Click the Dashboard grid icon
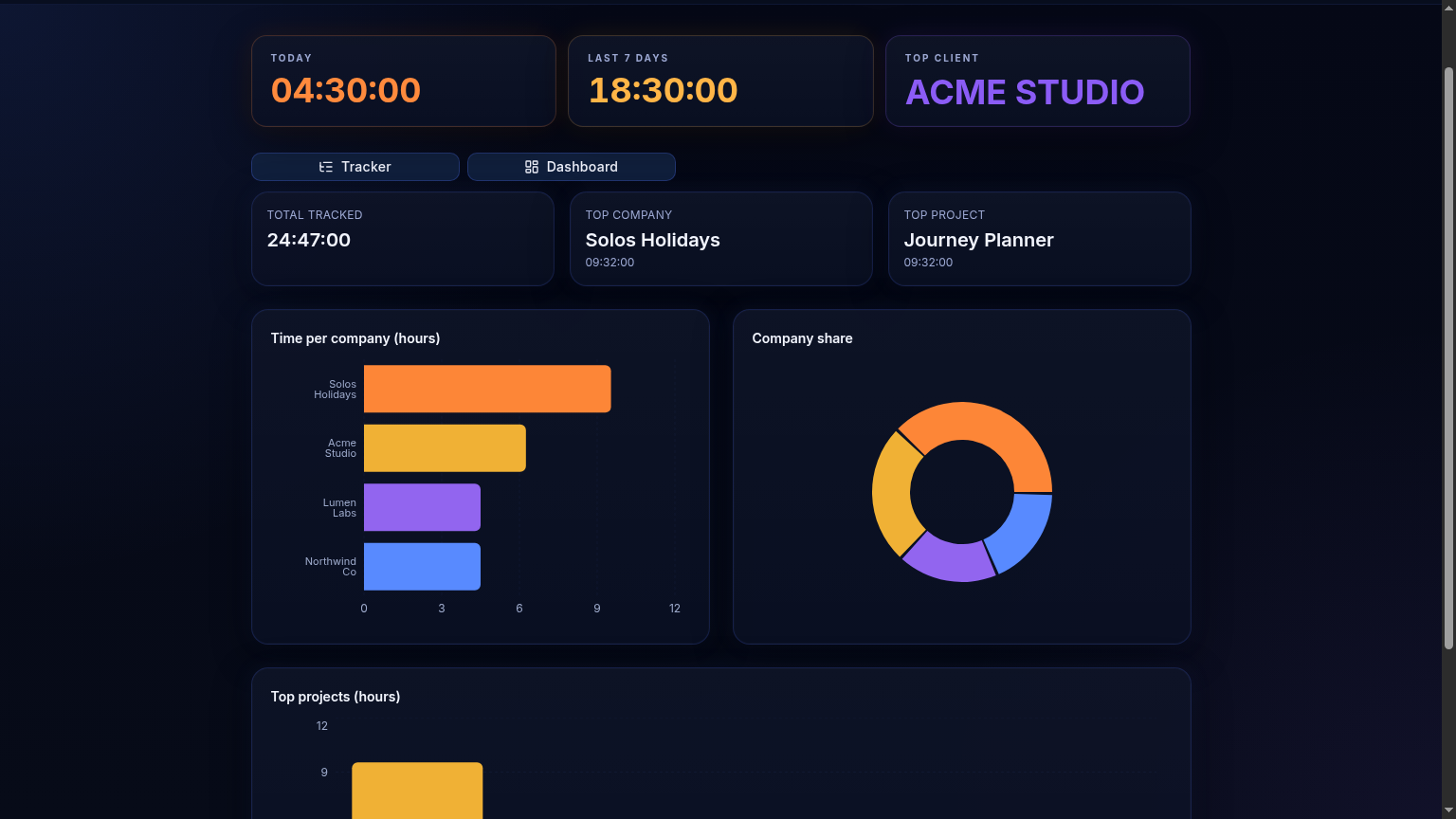This screenshot has height=819, width=1456. (x=532, y=167)
